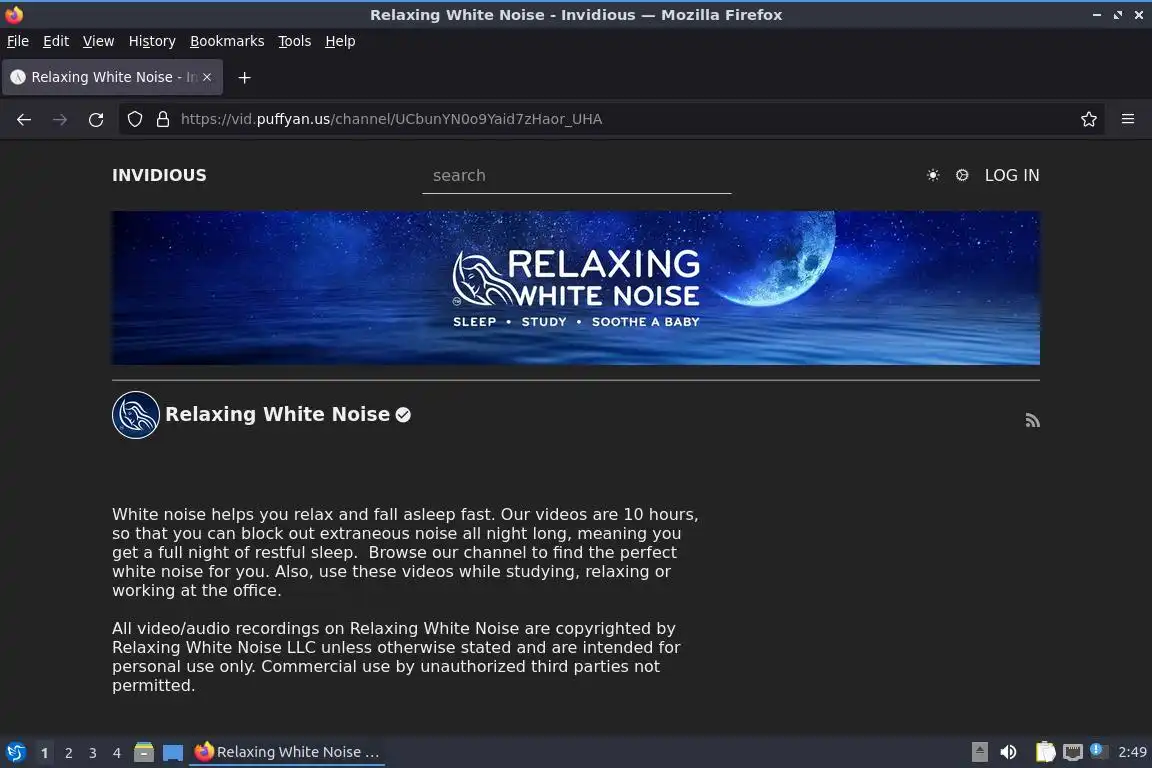Open the volume speaker tray icon
This screenshot has width=1152, height=768.
[x=1008, y=752]
